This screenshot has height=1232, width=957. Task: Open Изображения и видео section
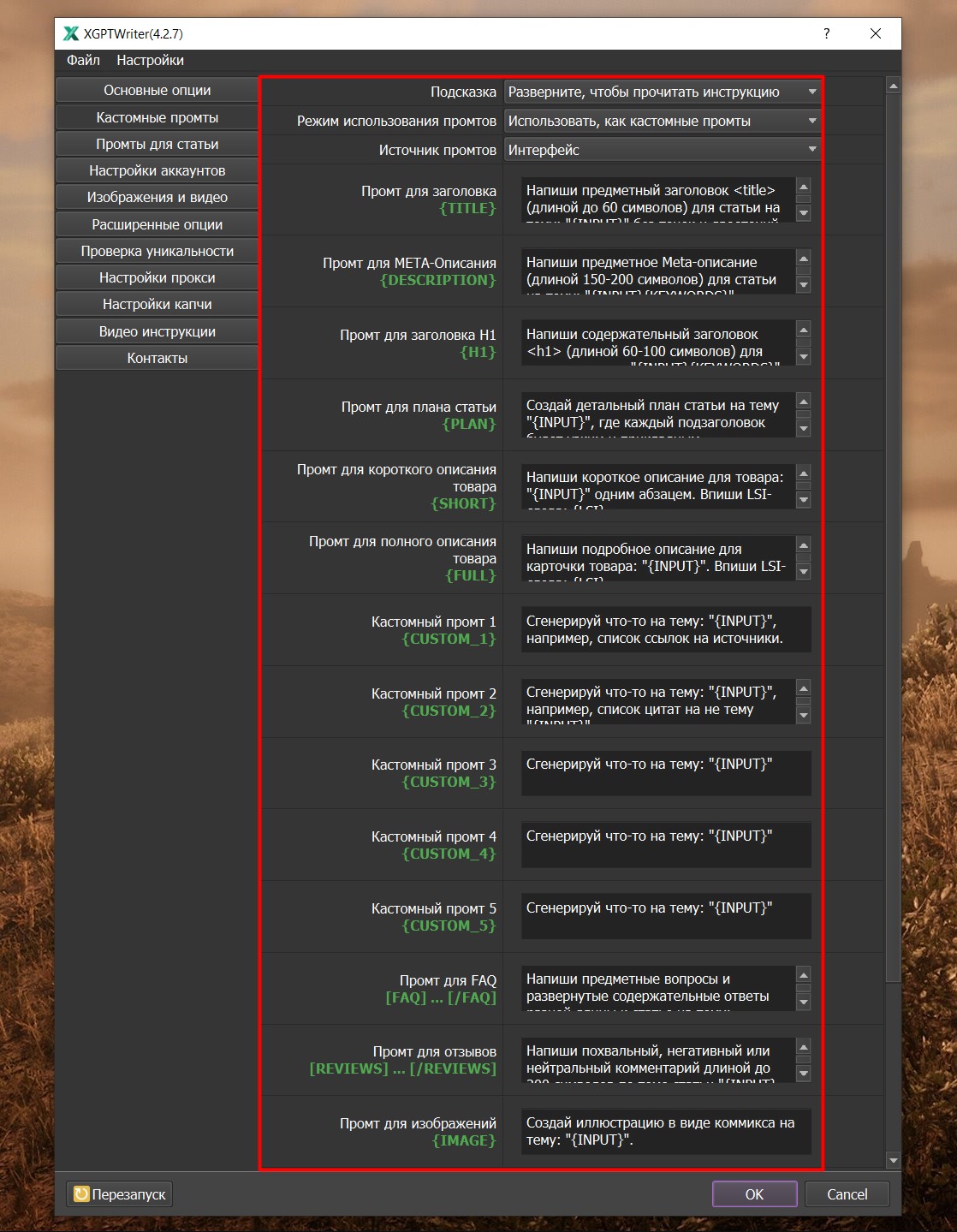coord(157,197)
